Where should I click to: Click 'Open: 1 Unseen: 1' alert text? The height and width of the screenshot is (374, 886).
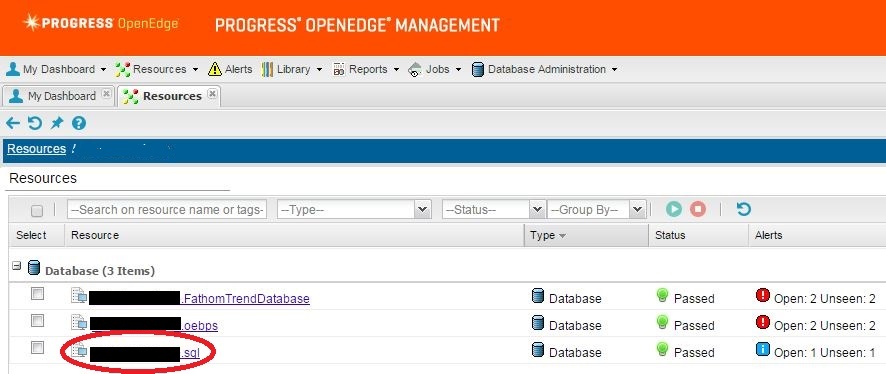pyautogui.click(x=824, y=353)
